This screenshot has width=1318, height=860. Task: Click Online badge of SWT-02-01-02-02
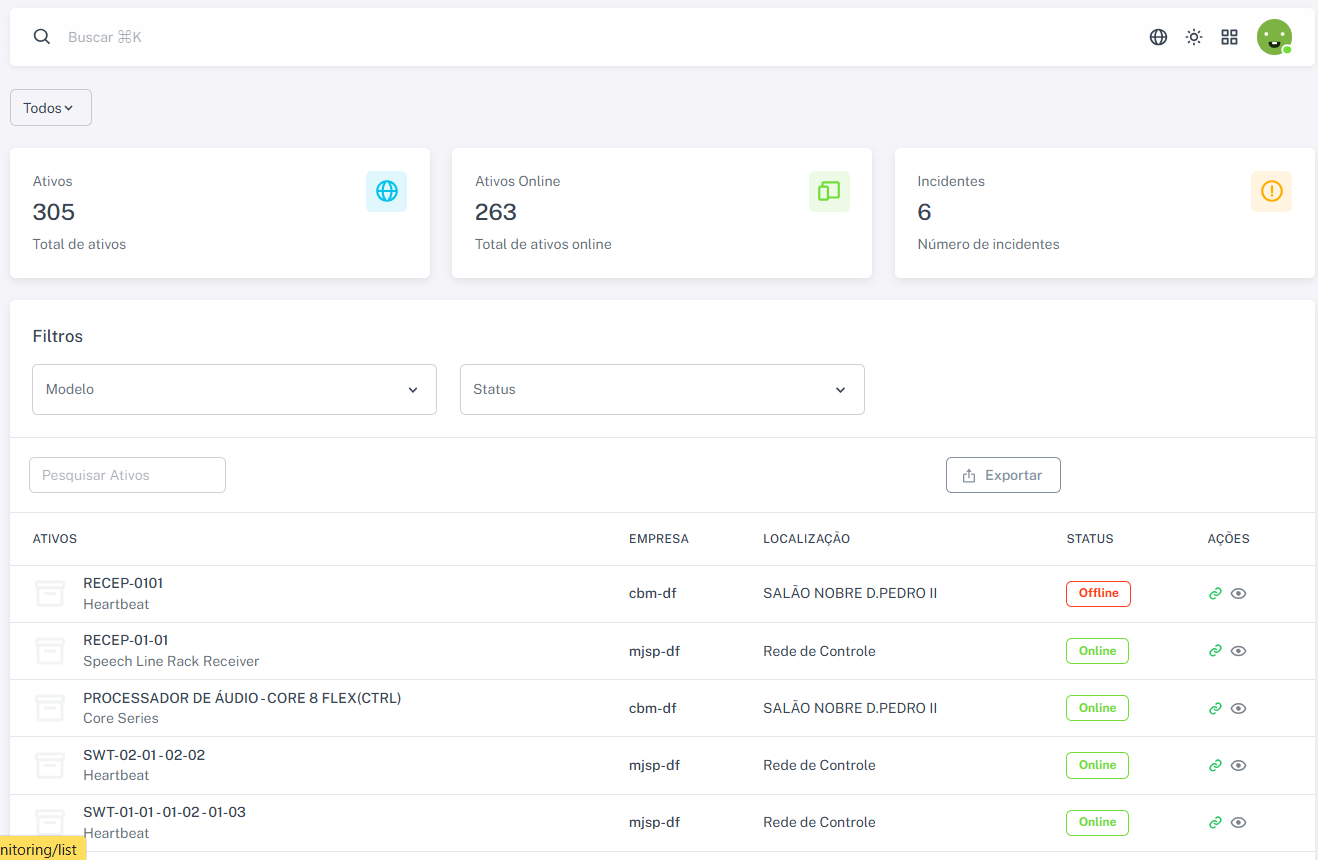1097,765
